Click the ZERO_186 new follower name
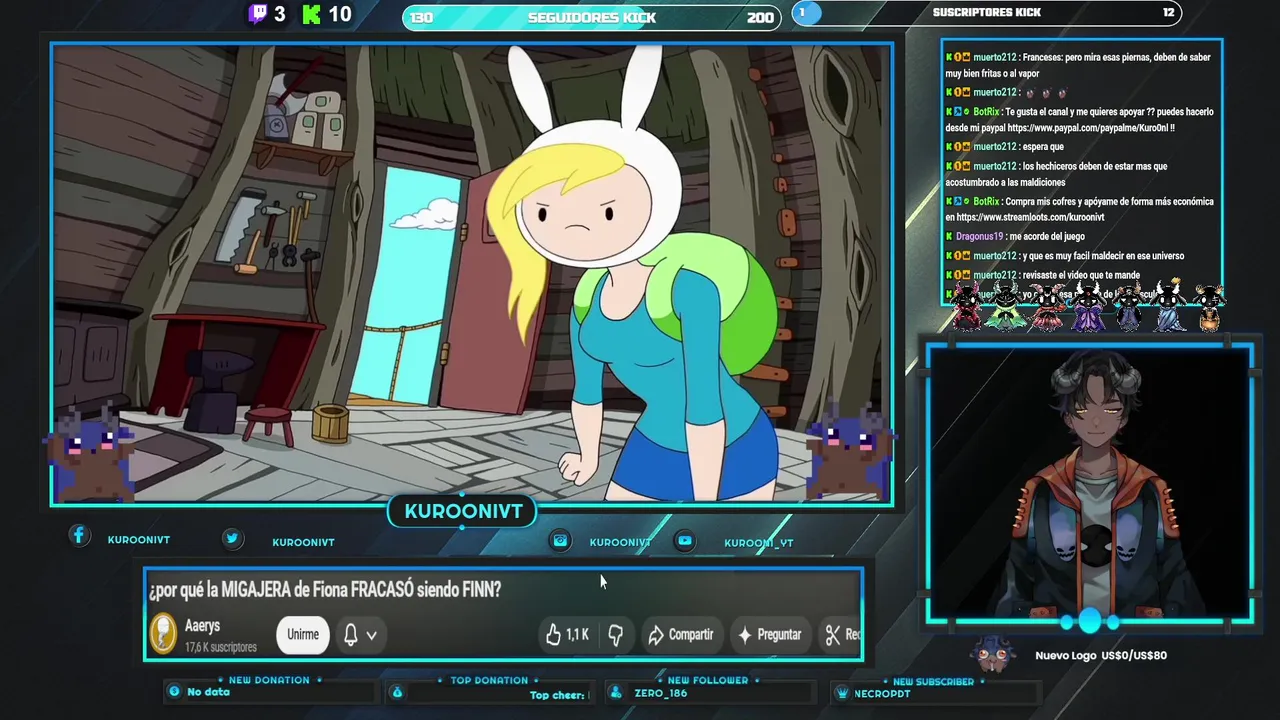 point(660,693)
